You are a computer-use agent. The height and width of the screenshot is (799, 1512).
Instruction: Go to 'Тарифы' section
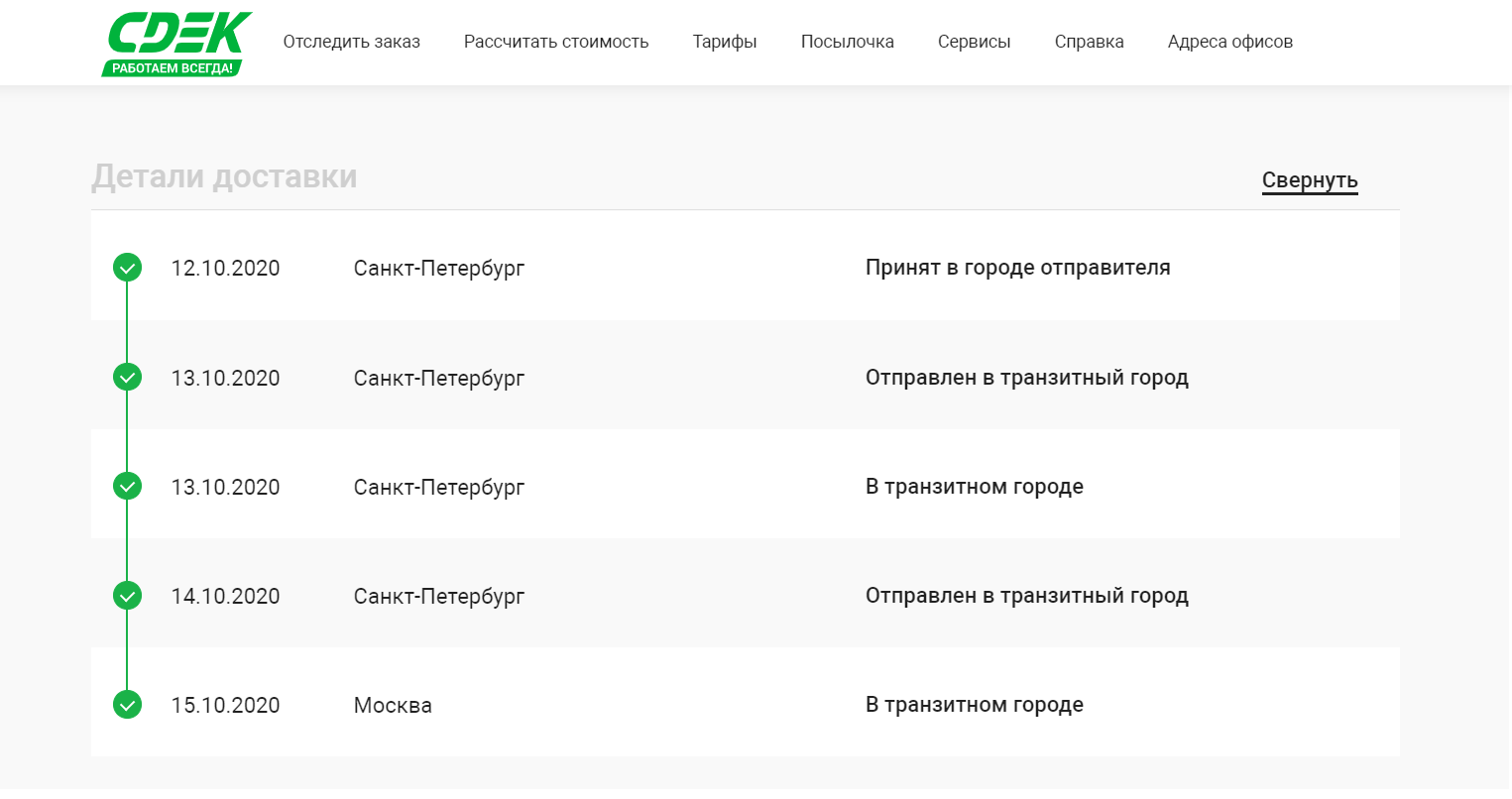coord(725,42)
